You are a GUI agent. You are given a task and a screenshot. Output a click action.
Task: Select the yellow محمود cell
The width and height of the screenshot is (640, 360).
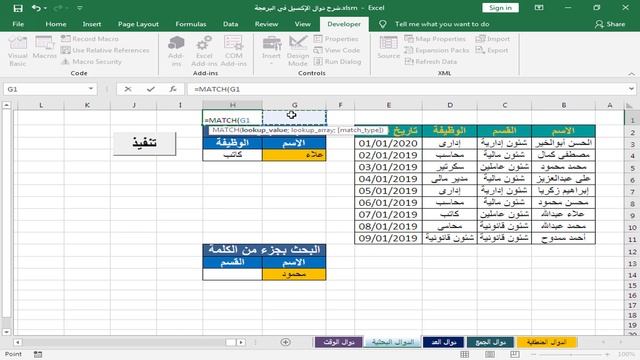294,274
